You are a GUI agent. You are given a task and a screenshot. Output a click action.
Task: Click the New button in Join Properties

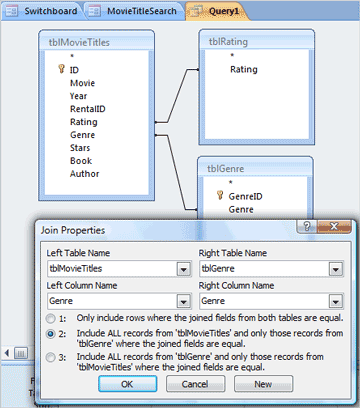click(263, 384)
